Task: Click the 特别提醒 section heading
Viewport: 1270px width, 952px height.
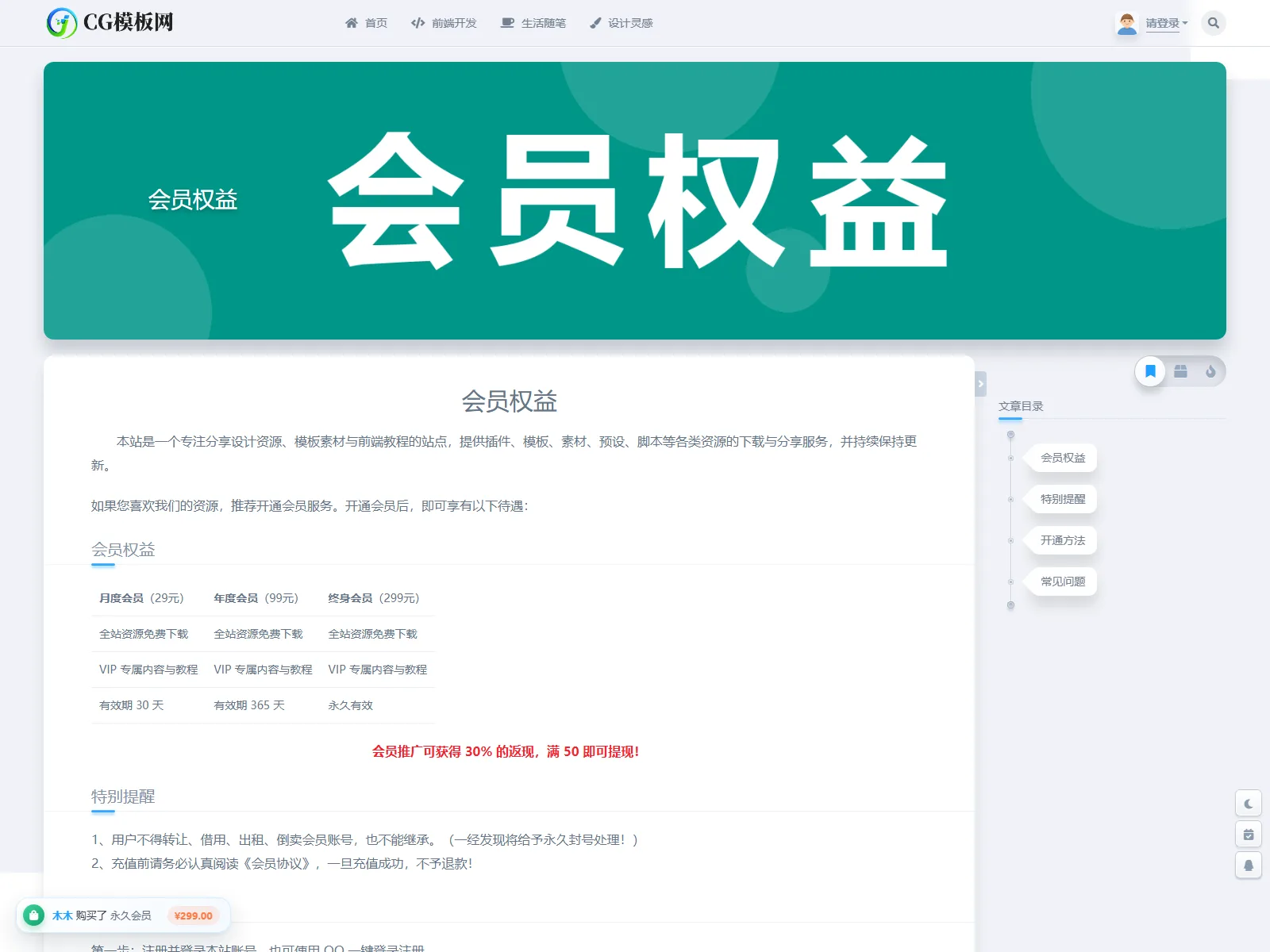Action: point(123,797)
